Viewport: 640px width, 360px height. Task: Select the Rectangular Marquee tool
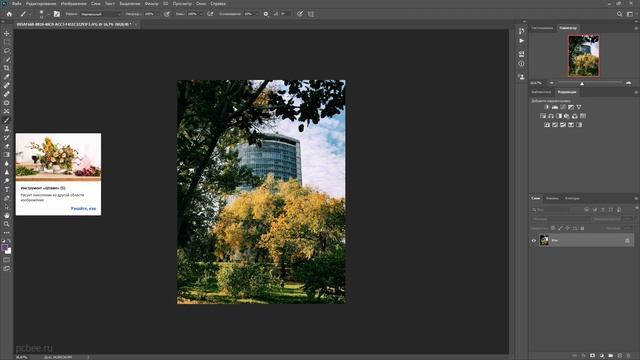pyautogui.click(x=7, y=42)
